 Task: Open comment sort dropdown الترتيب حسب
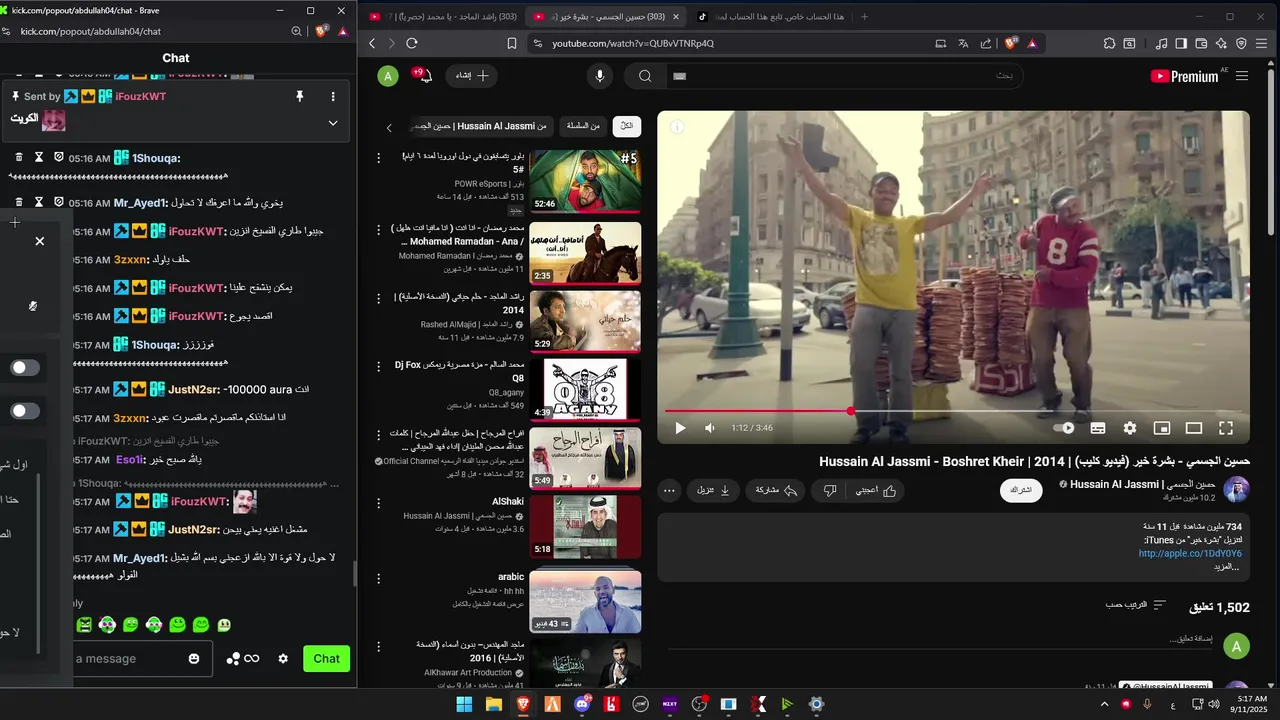pyautogui.click(x=1136, y=605)
